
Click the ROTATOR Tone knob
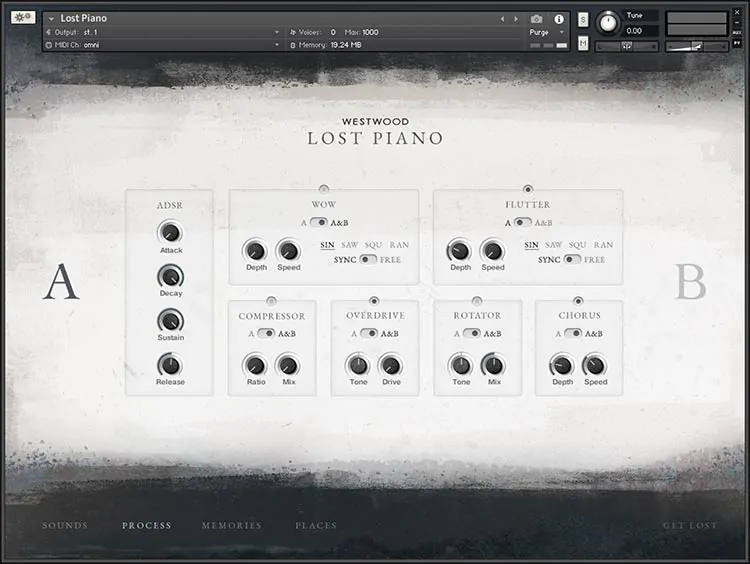461,365
